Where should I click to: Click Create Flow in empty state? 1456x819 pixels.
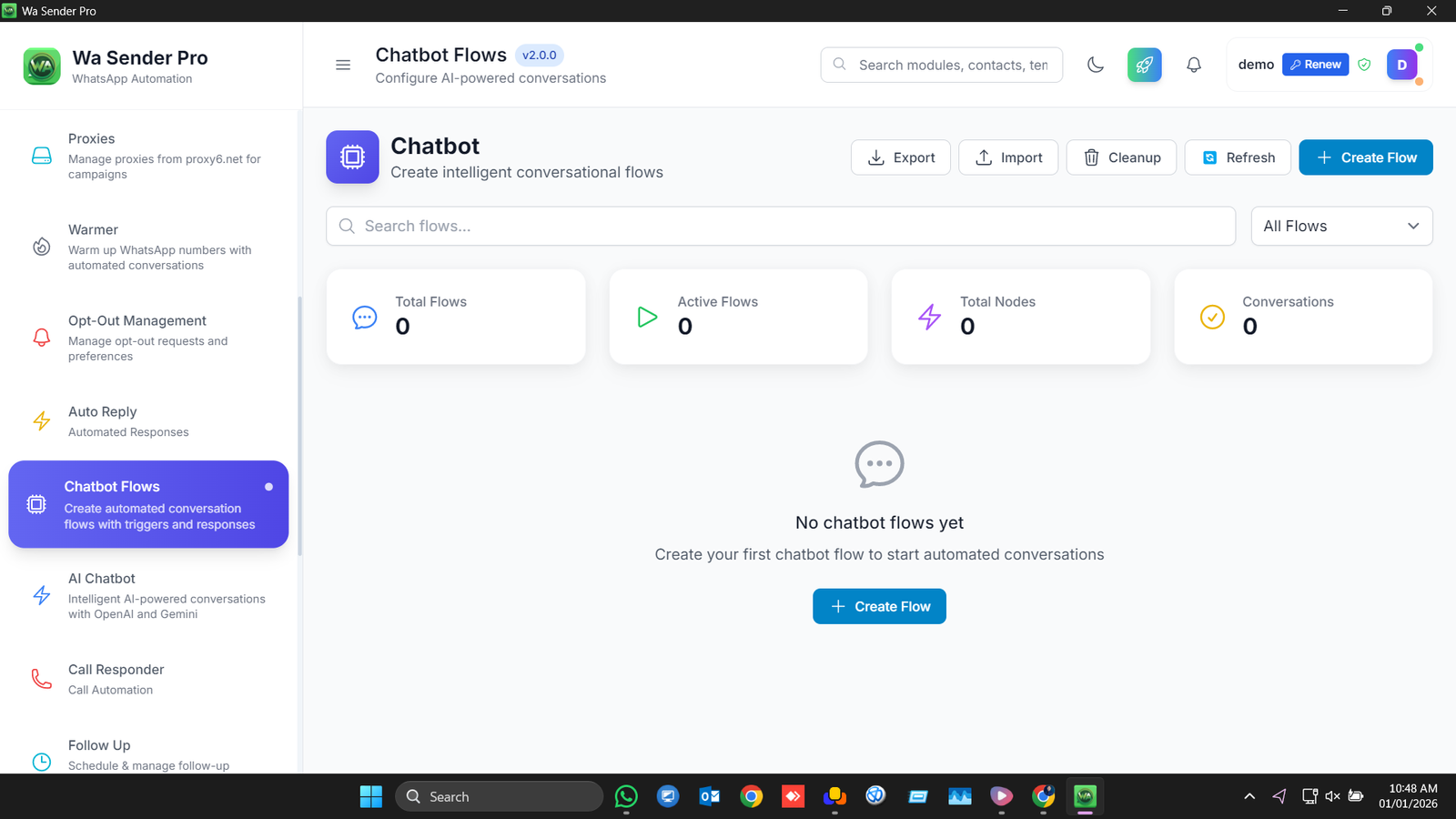tap(878, 606)
